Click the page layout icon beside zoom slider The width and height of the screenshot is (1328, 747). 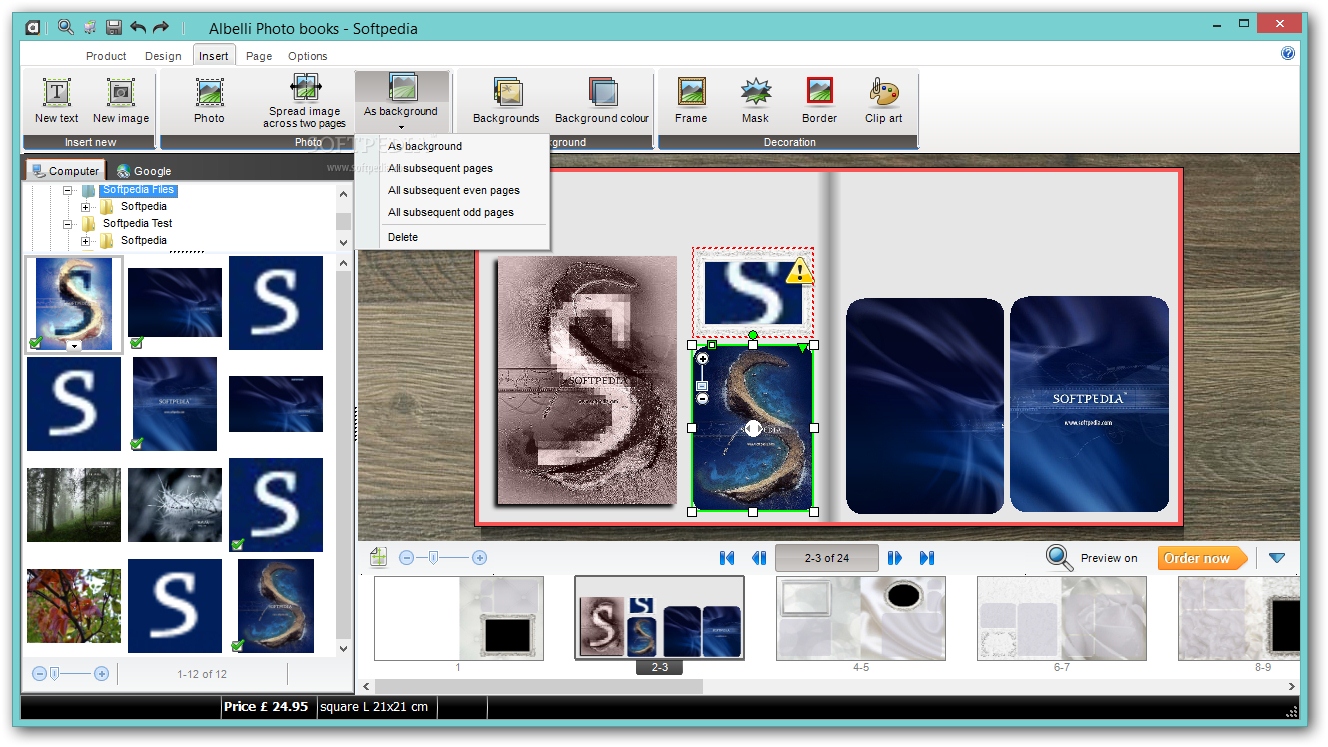tap(378, 557)
